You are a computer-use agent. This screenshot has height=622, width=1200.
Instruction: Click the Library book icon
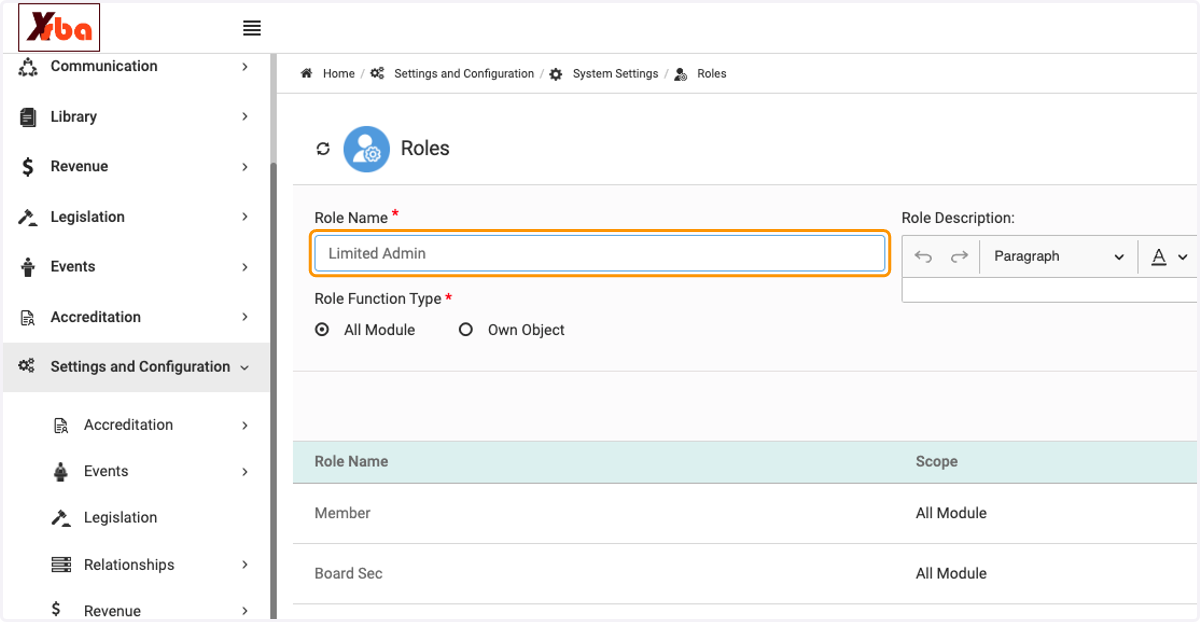[28, 117]
